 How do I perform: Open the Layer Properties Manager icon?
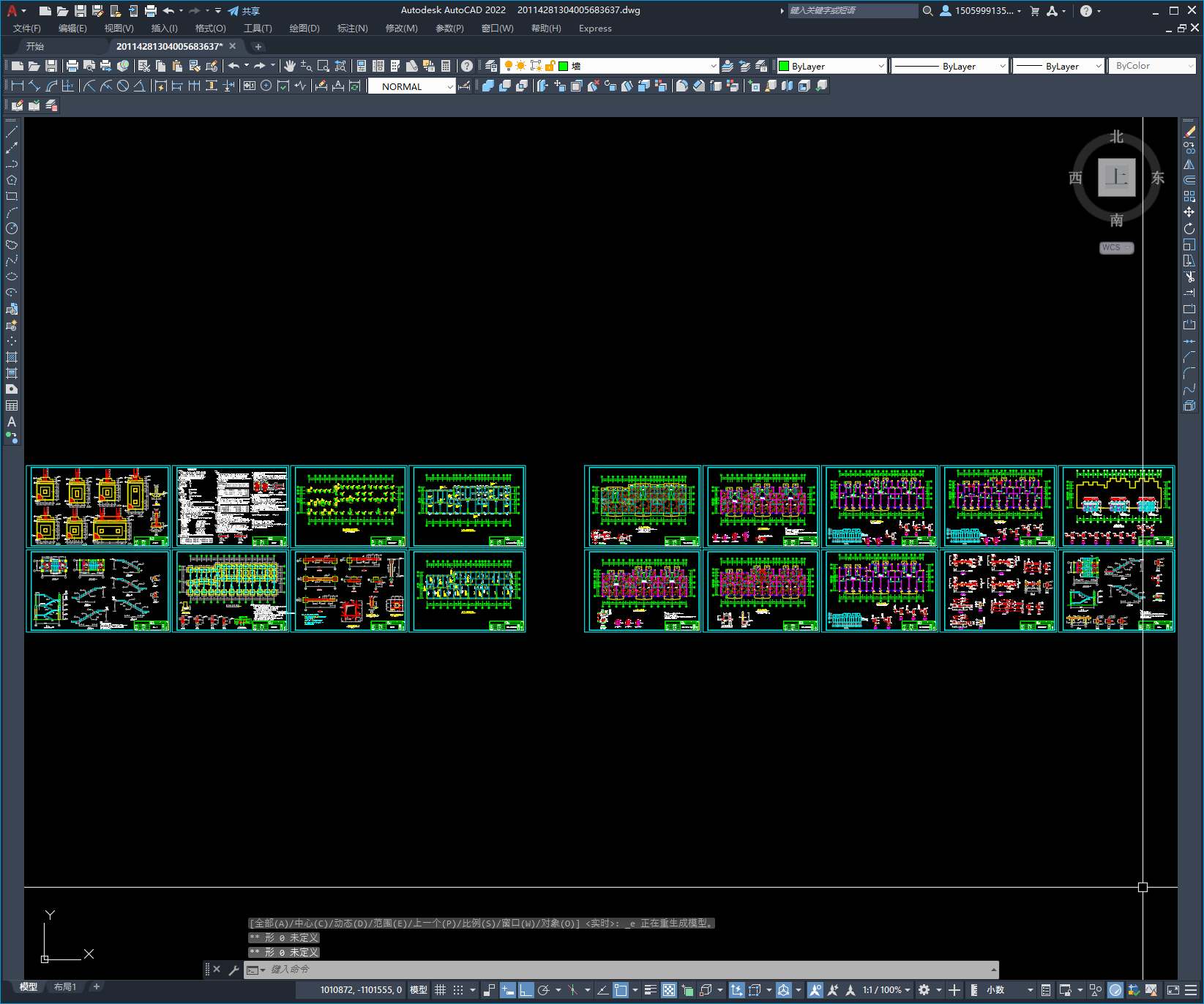tap(491, 66)
